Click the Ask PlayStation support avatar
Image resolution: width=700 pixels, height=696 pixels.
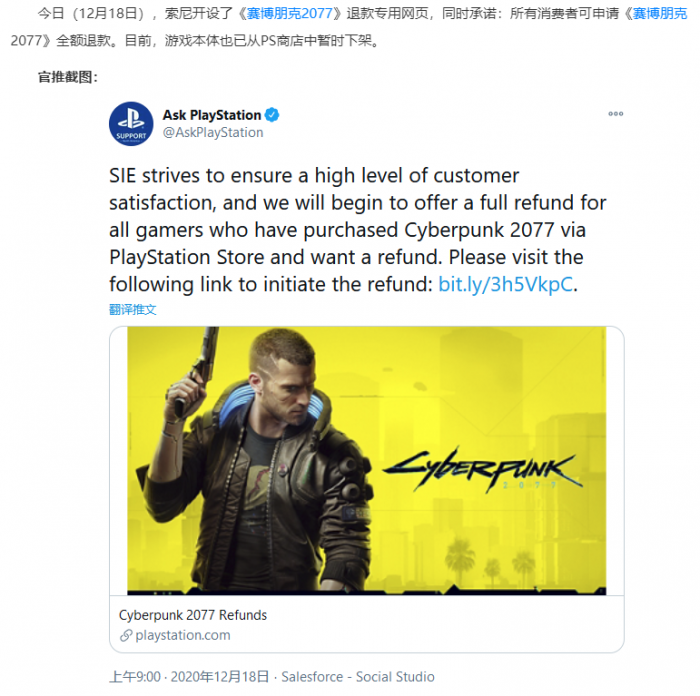point(131,124)
